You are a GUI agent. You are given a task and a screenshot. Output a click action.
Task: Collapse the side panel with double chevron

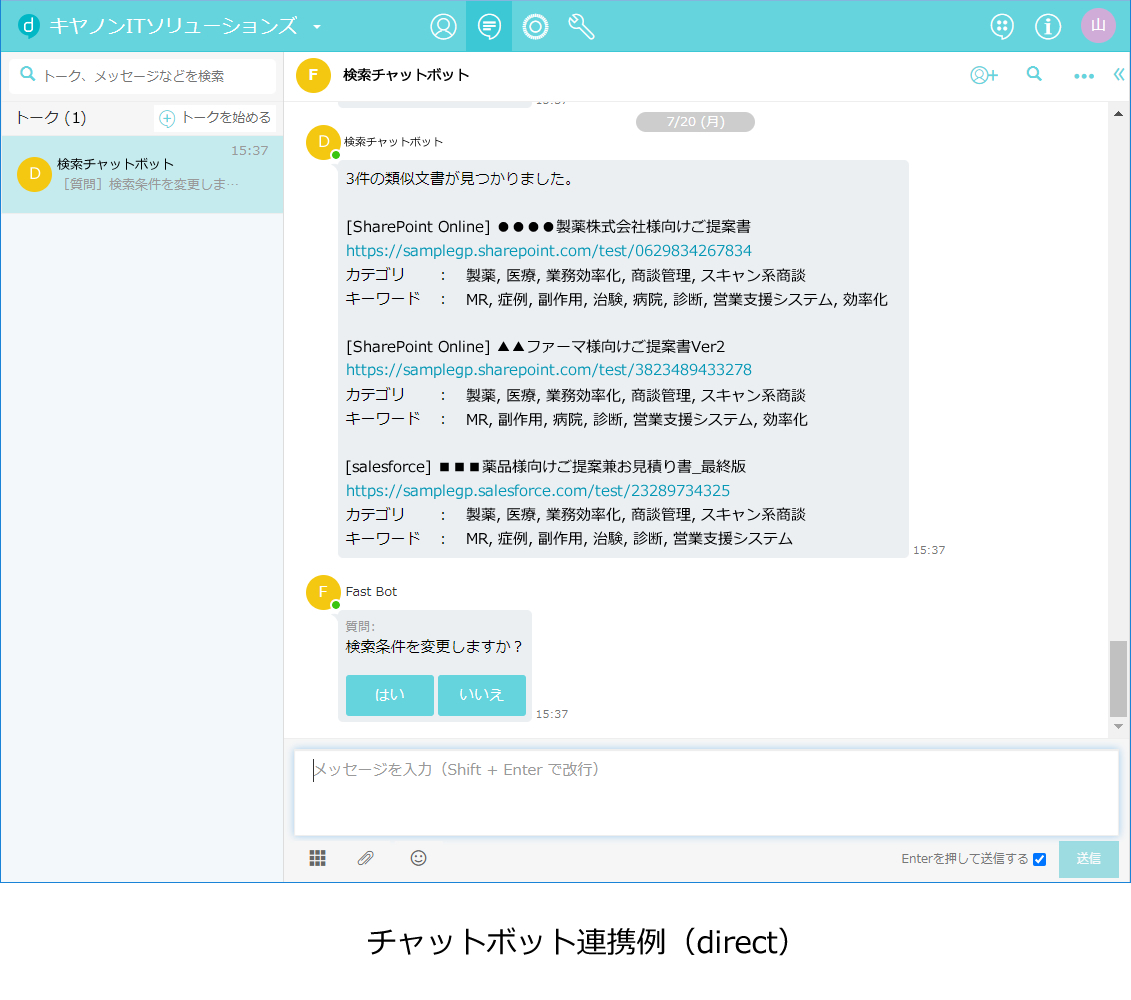click(x=1119, y=75)
